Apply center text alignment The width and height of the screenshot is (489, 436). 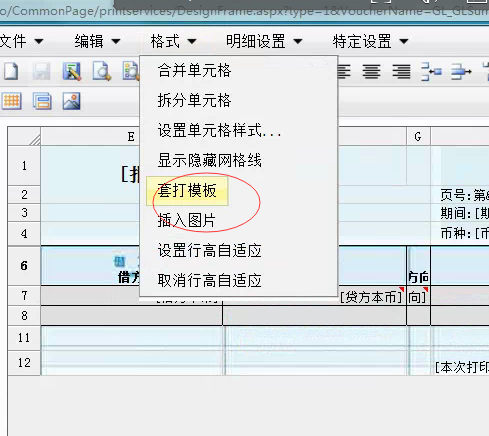[371, 71]
